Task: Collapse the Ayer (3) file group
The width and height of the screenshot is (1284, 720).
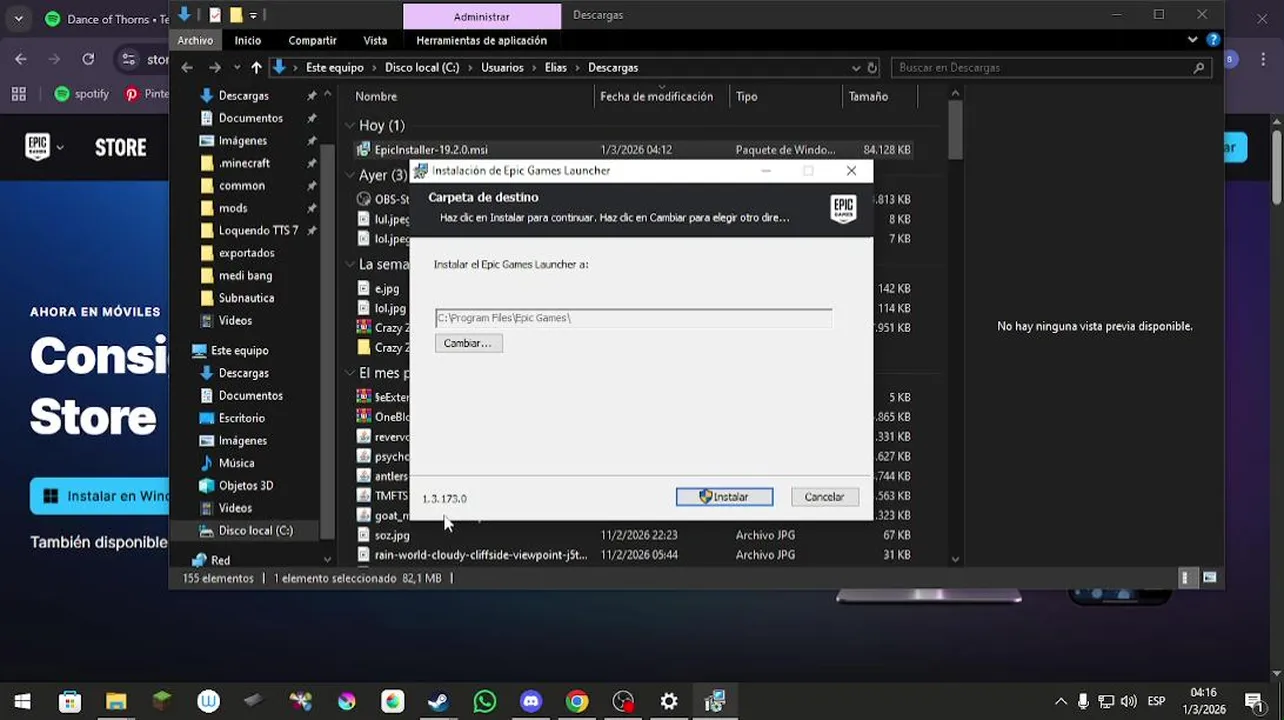Action: point(350,175)
